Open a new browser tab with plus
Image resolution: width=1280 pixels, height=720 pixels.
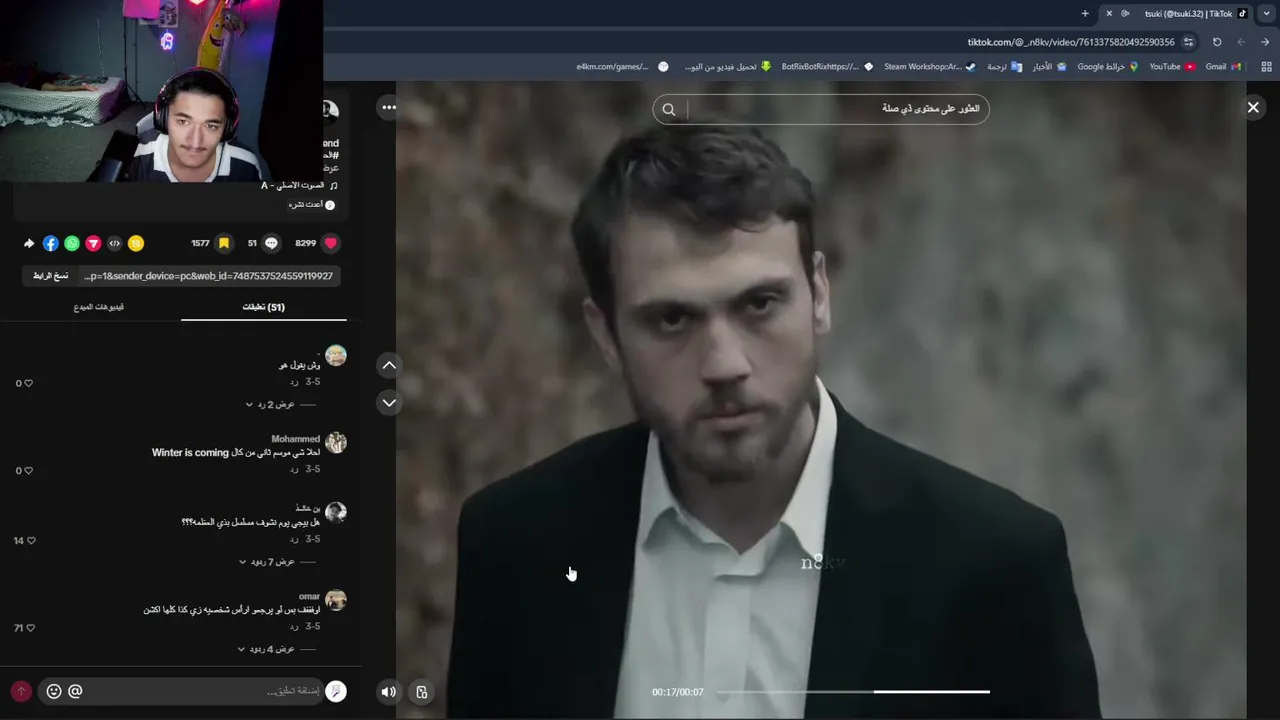pos(1085,13)
